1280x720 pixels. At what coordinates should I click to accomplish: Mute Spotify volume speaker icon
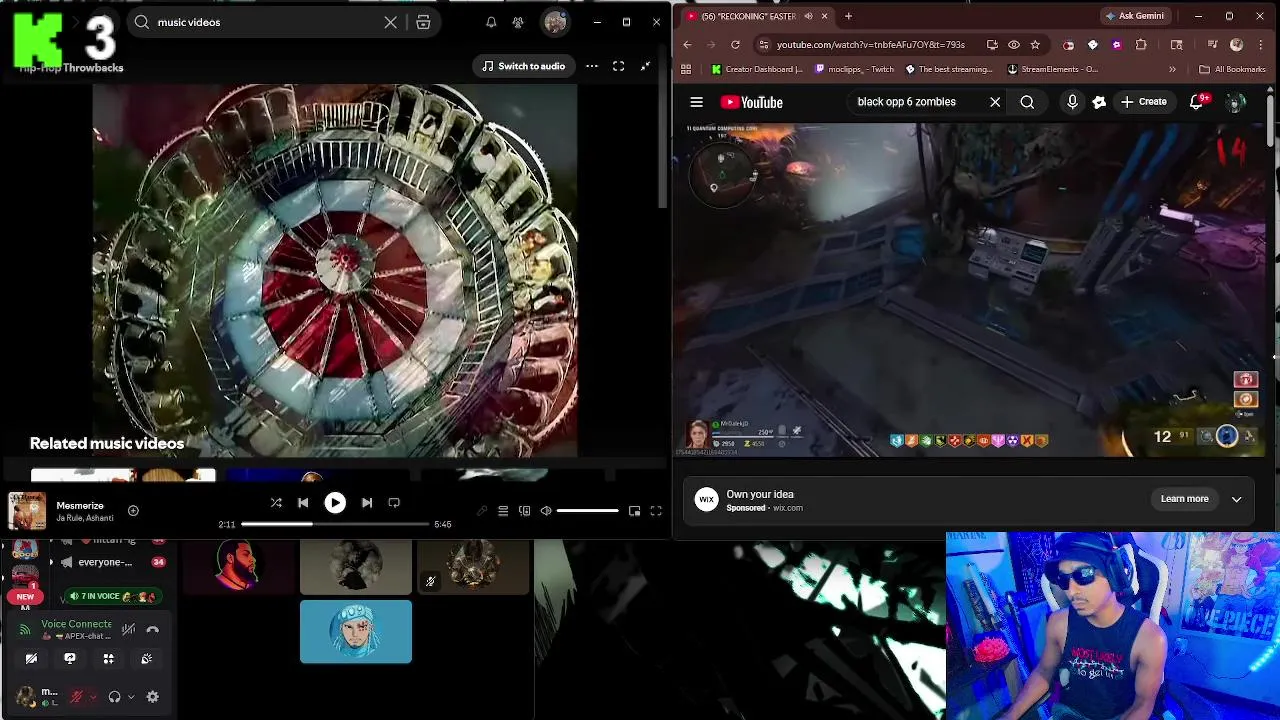546,511
